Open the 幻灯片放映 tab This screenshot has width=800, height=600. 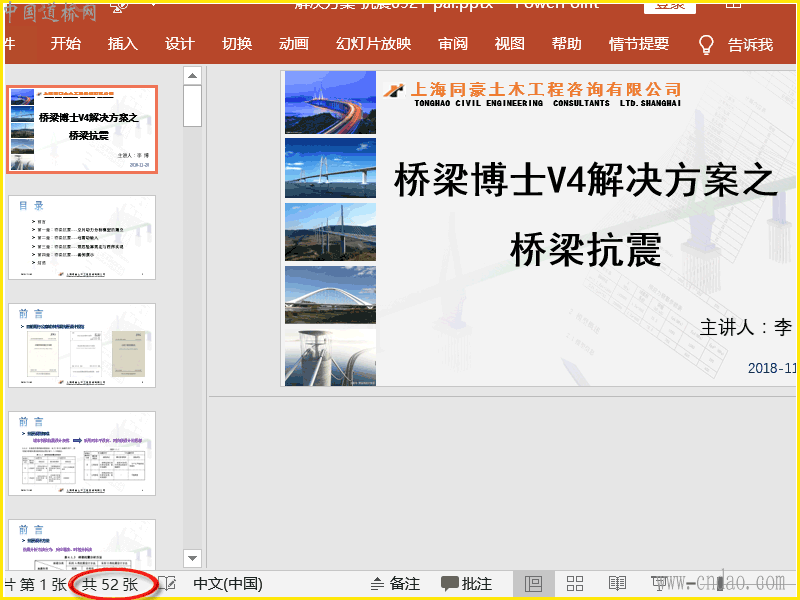pyautogui.click(x=373, y=44)
